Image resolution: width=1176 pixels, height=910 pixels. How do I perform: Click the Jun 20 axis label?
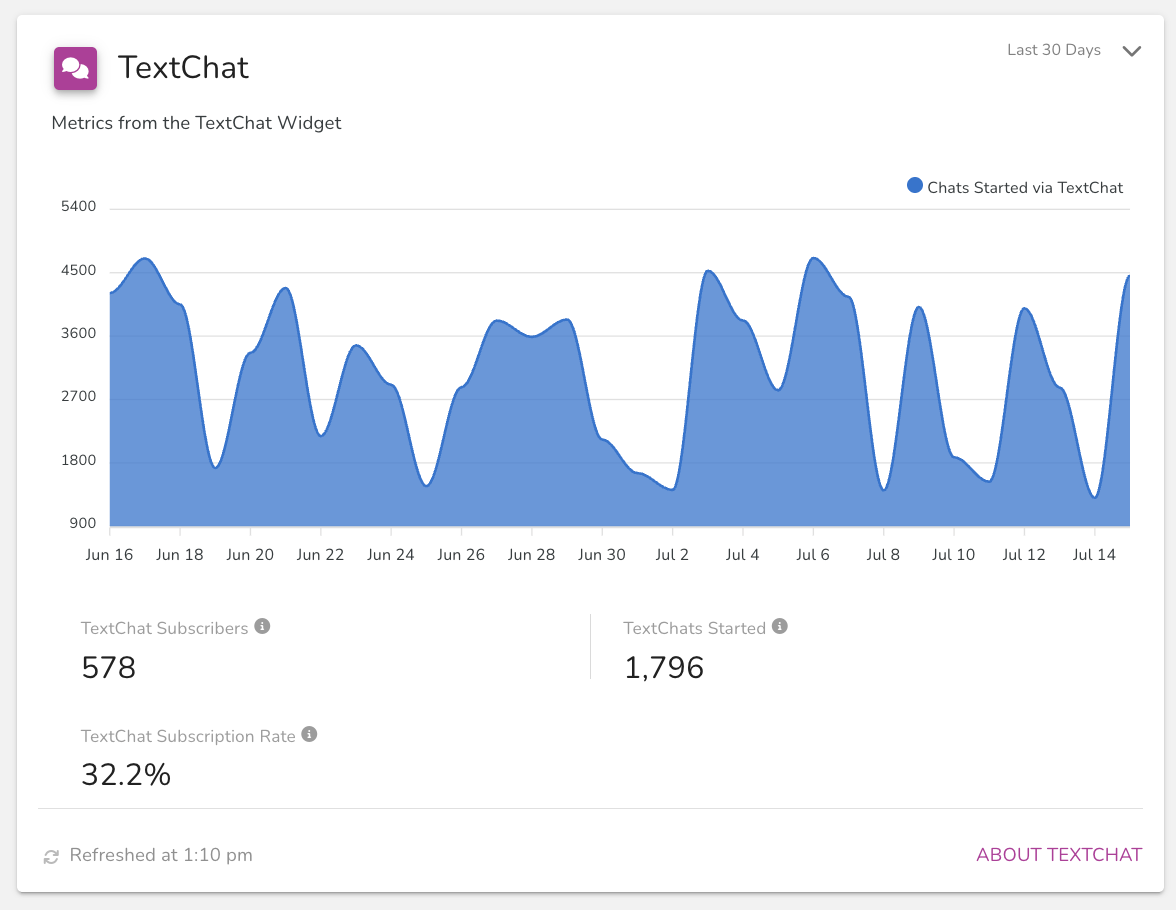(250, 554)
